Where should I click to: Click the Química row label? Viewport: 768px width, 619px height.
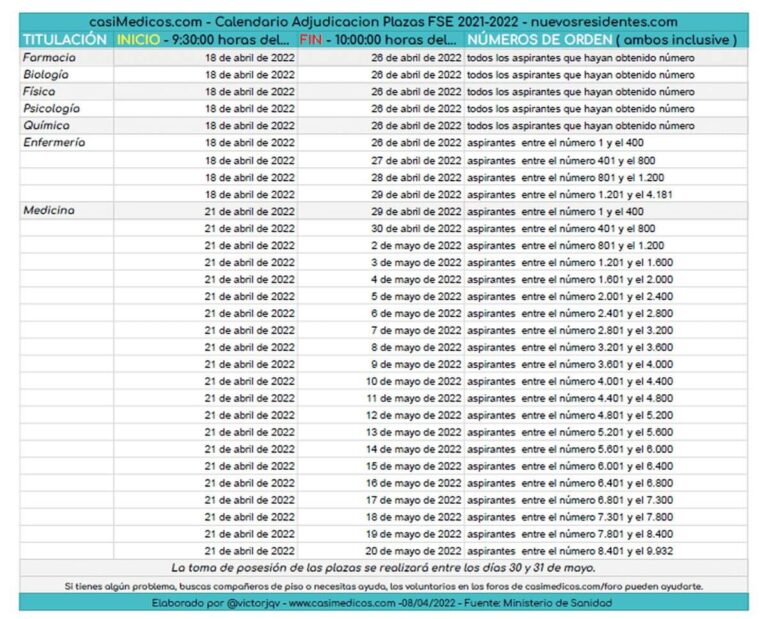[46, 125]
